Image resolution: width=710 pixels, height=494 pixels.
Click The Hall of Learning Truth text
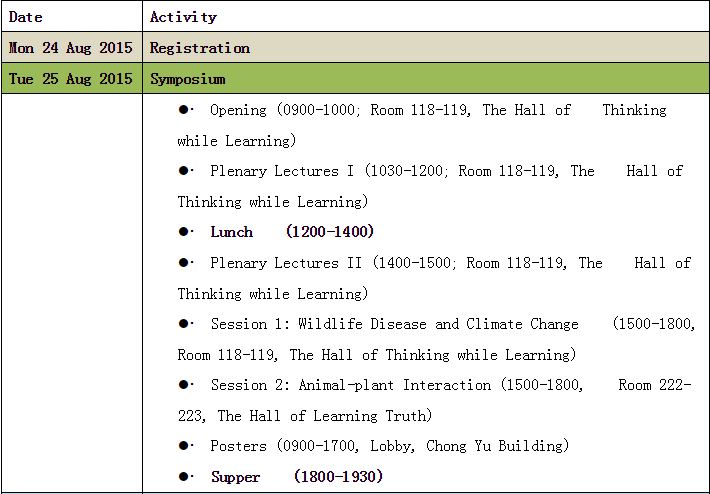coord(324,416)
